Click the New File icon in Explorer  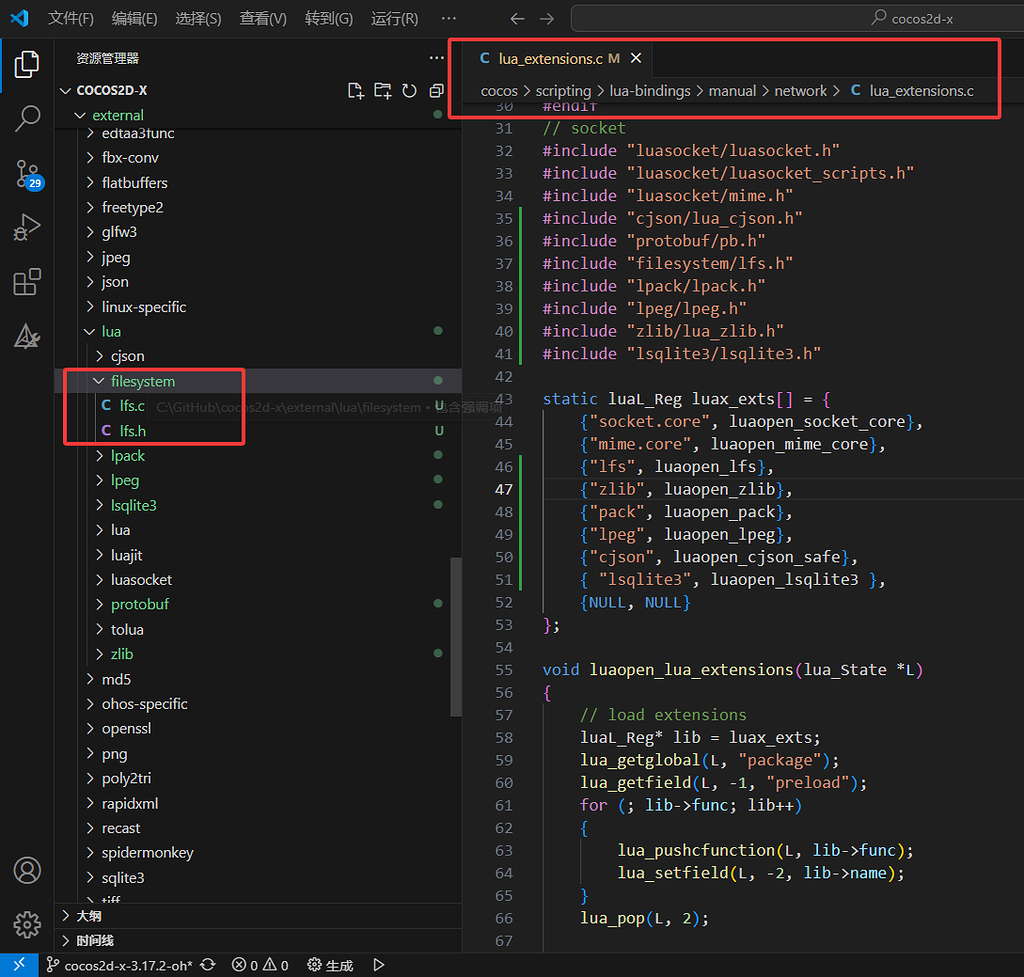coord(356,90)
